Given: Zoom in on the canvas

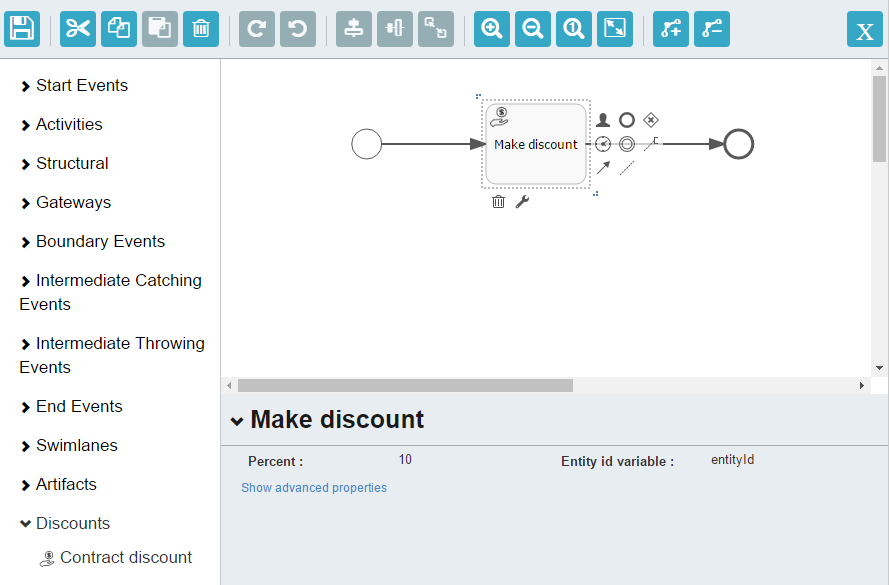Looking at the screenshot, I should pos(492,28).
